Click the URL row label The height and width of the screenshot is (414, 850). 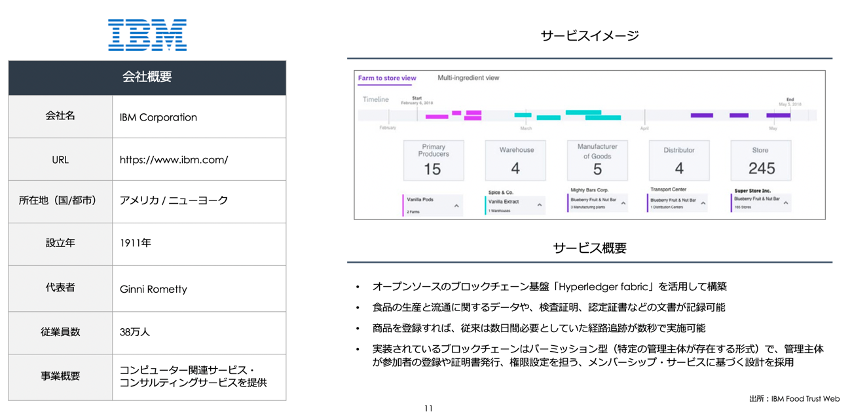60,160
